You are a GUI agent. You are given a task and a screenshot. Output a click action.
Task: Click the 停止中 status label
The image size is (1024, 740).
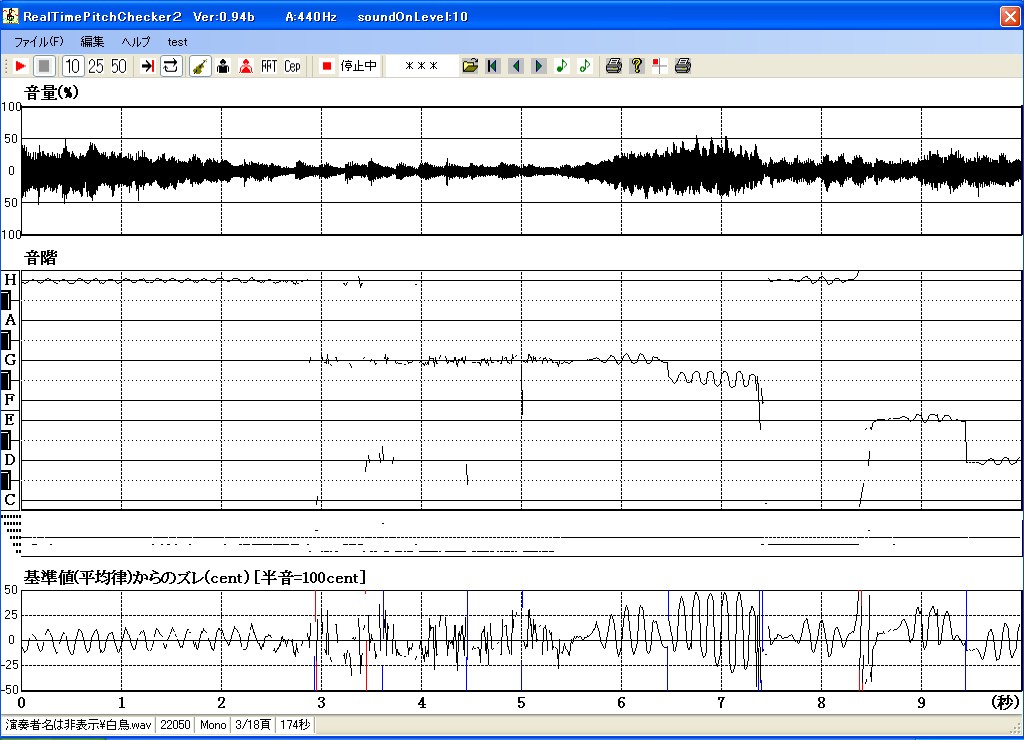coord(359,66)
